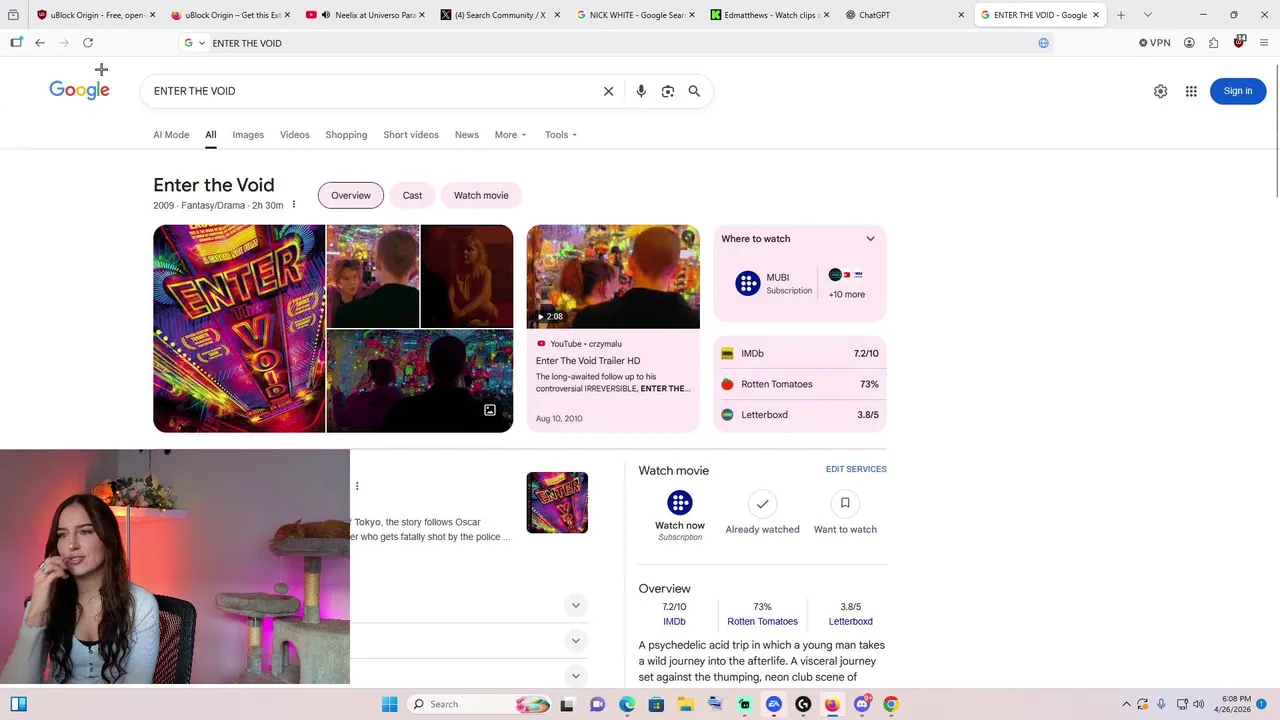
Task: Open browser account profile icon
Action: 1189,43
